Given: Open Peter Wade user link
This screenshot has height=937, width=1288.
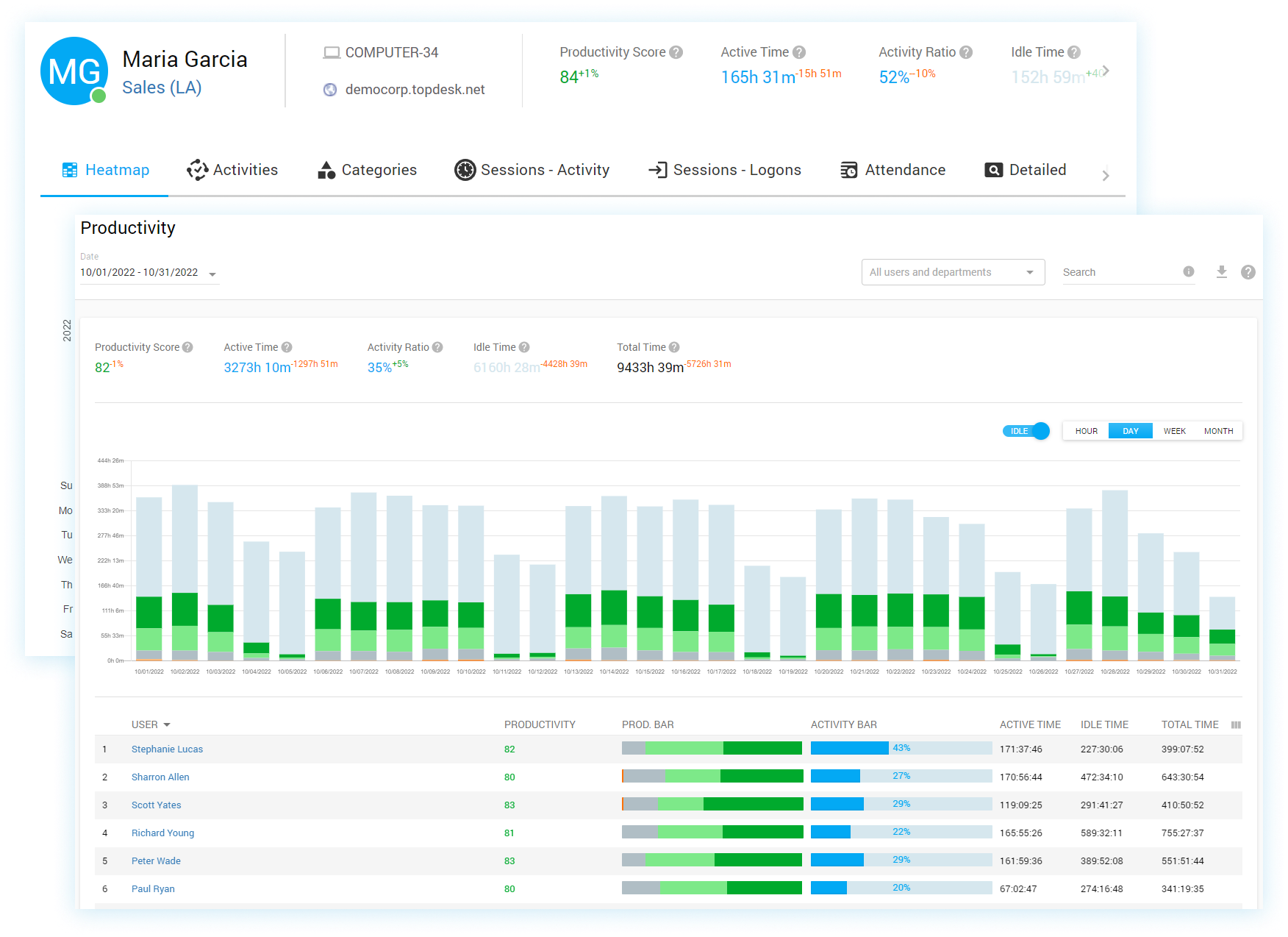Looking at the screenshot, I should [x=156, y=861].
